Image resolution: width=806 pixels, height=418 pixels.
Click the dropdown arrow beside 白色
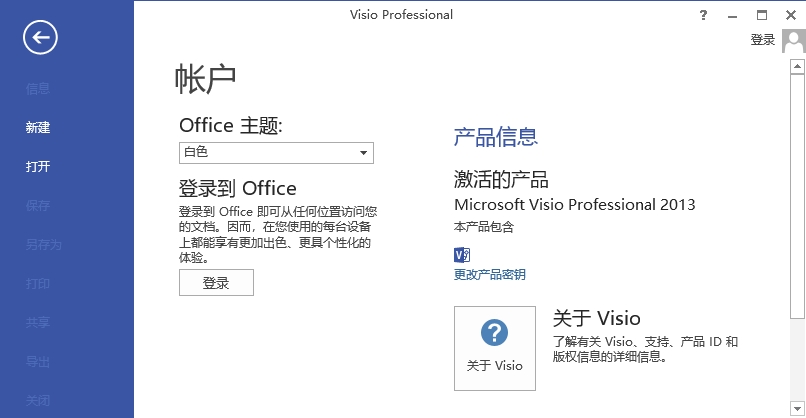[x=364, y=153]
